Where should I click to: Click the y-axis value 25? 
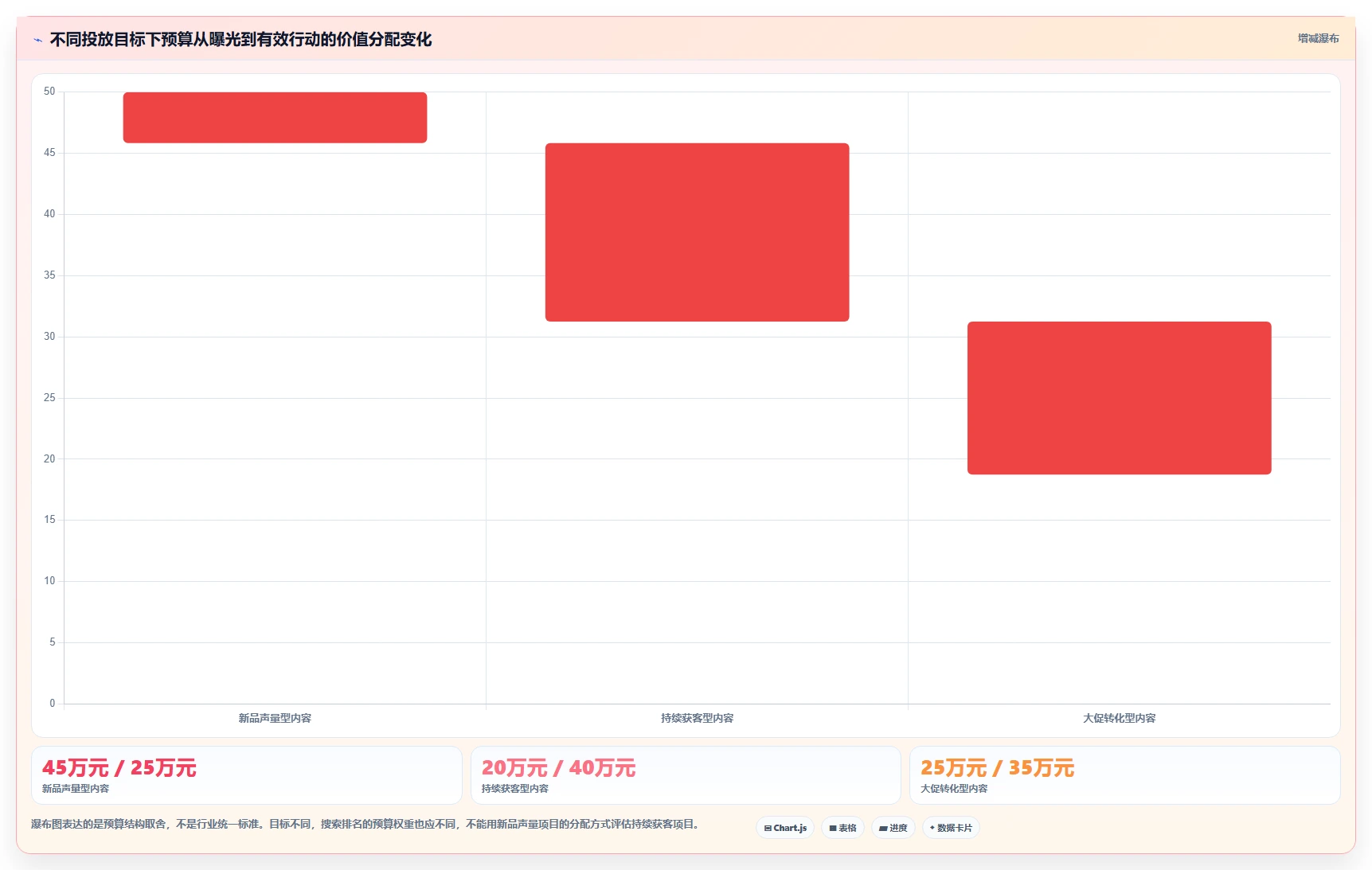[x=49, y=397]
